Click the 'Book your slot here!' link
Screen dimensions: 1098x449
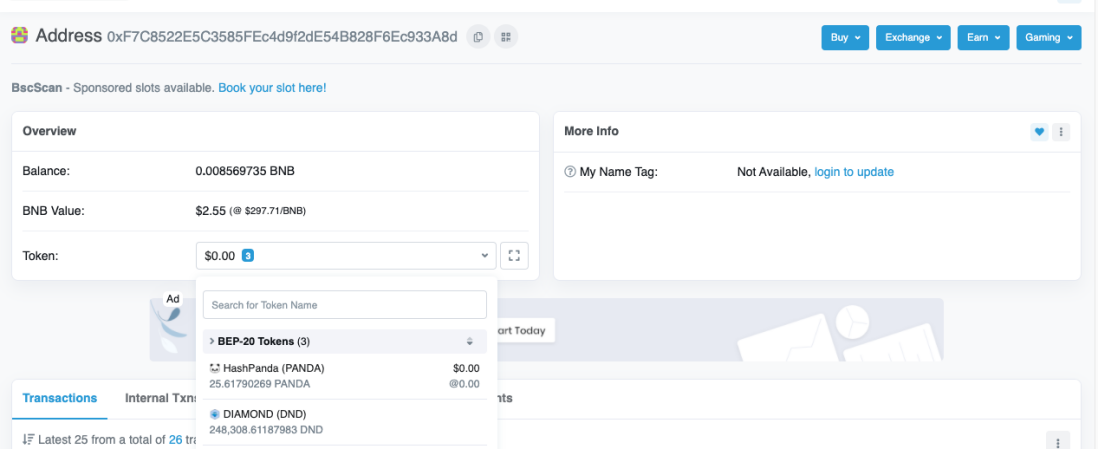[272, 88]
